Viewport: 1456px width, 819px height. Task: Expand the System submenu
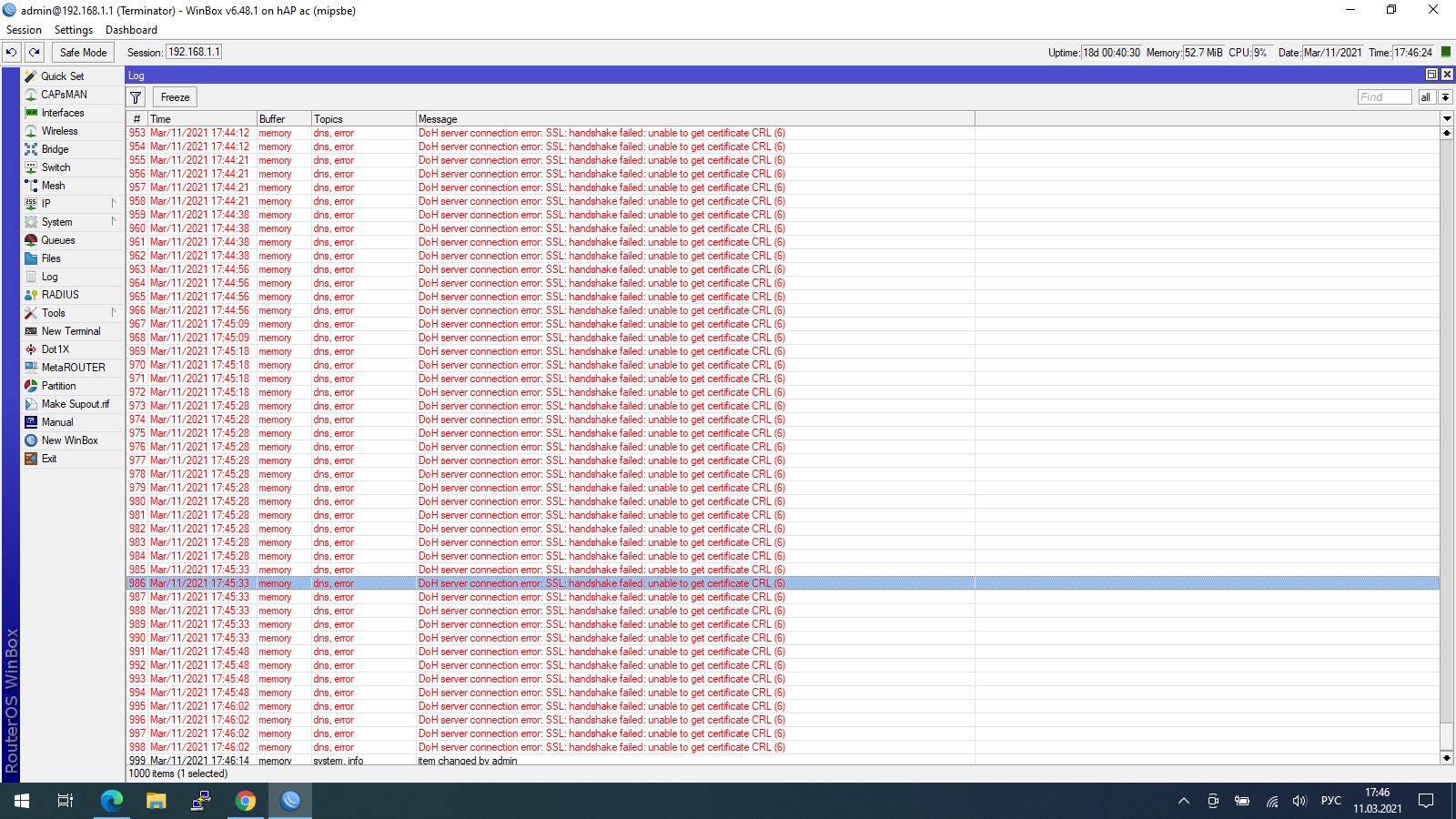tap(114, 222)
